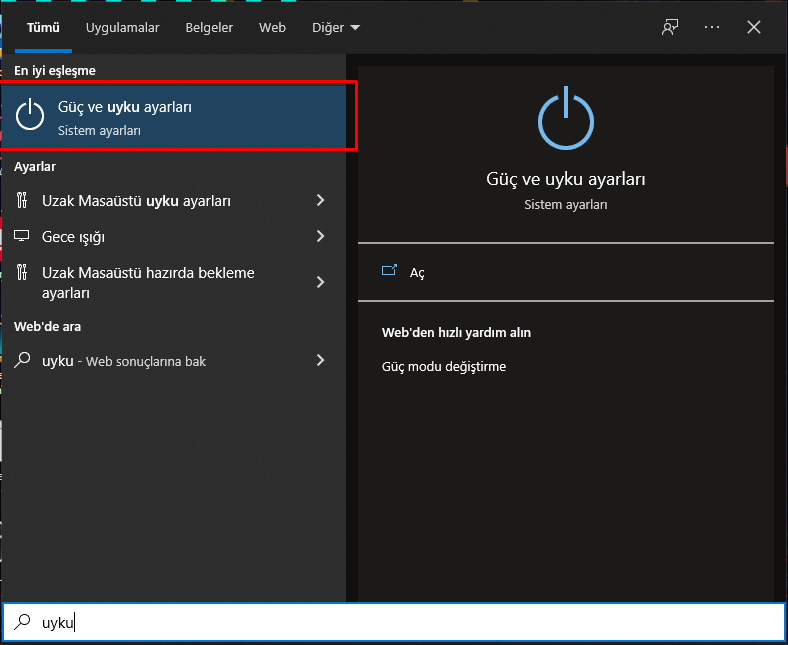Screen dimensions: 788x645
Task: Open the three-dots options menu
Action: point(712,27)
